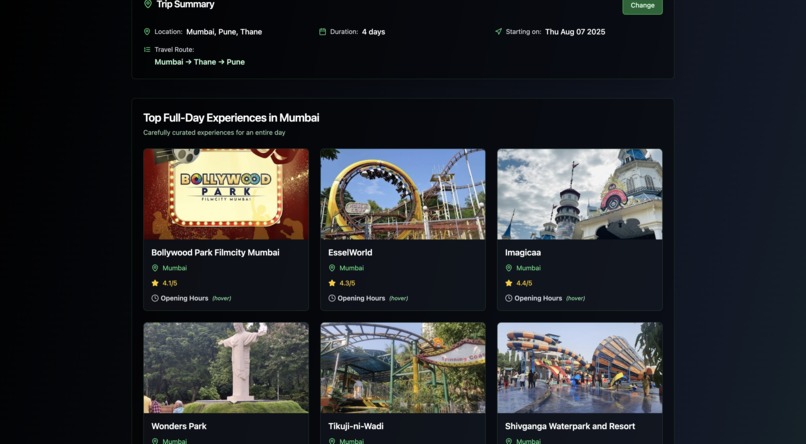Image resolution: width=806 pixels, height=444 pixels.
Task: Click the star rating icon on Bollywood Park card
Action: pos(155,283)
